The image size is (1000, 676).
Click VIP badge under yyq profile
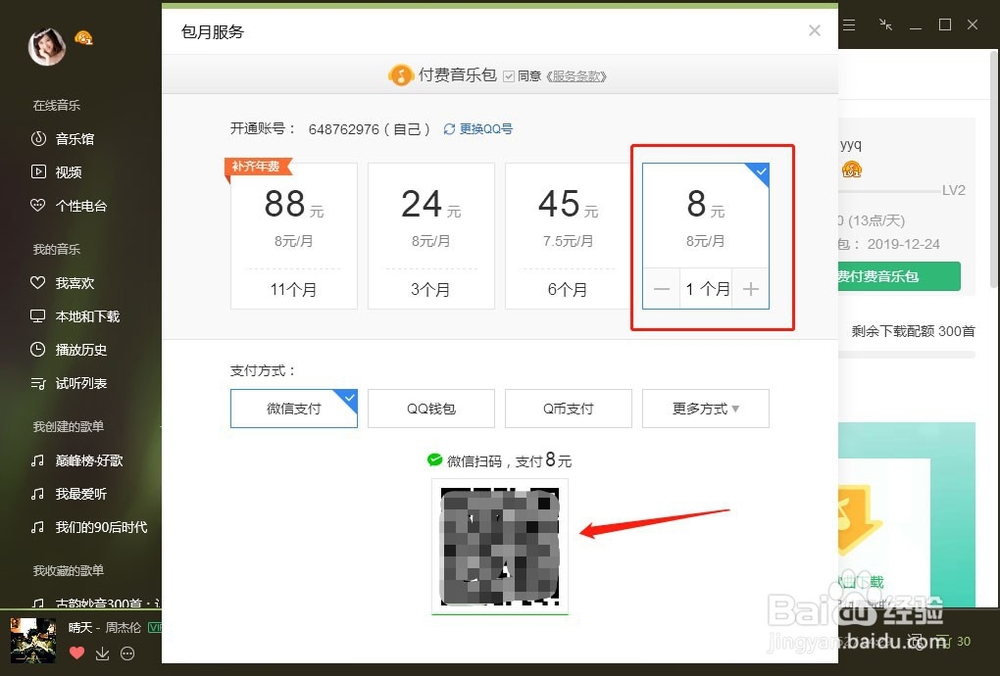[x=851, y=170]
